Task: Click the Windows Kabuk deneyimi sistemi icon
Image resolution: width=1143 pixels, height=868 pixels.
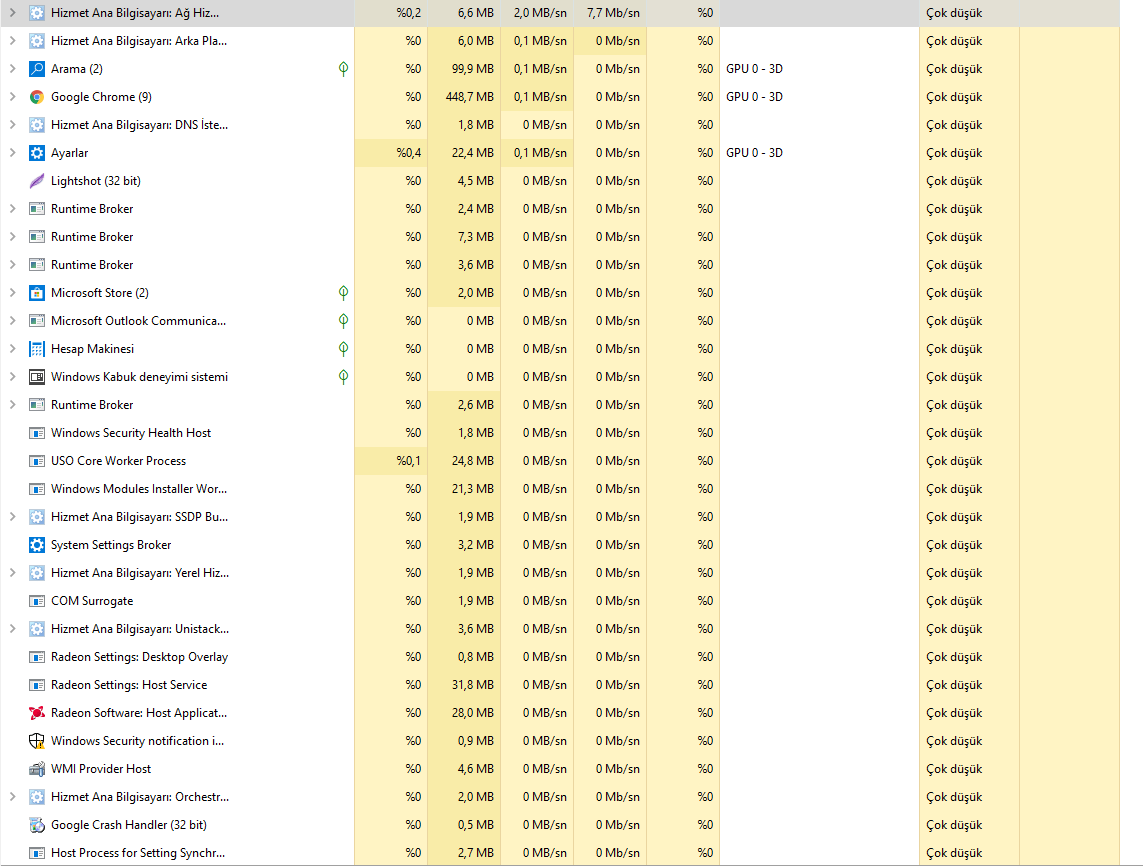Action: tap(36, 377)
